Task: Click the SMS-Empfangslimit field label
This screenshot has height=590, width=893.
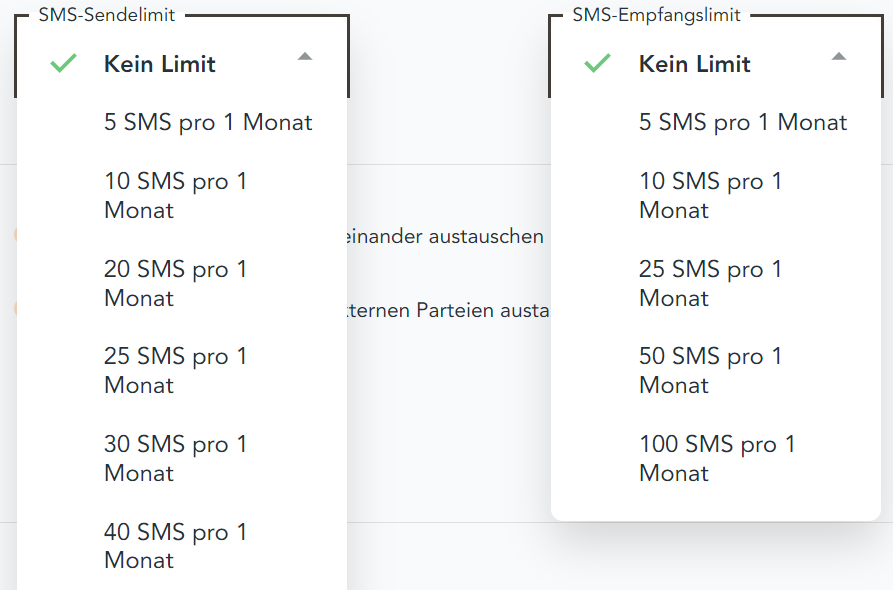Action: 656,15
